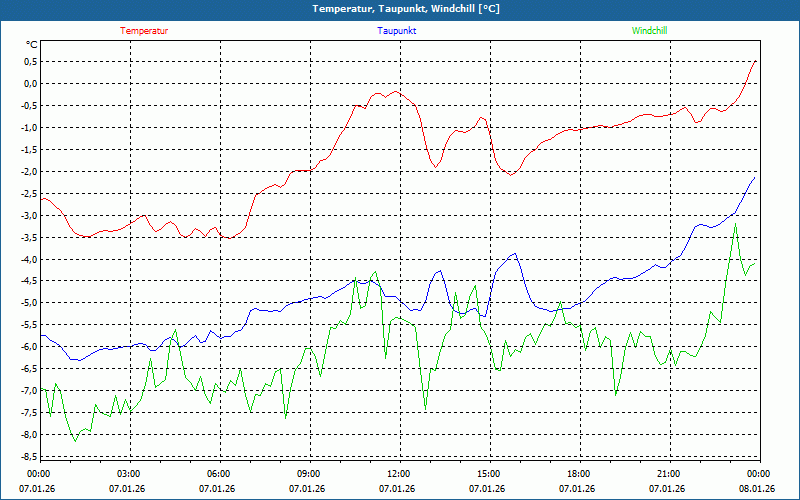The image size is (800, 500).
Task: Click the -6,5 y-axis value
Action: coord(30,369)
